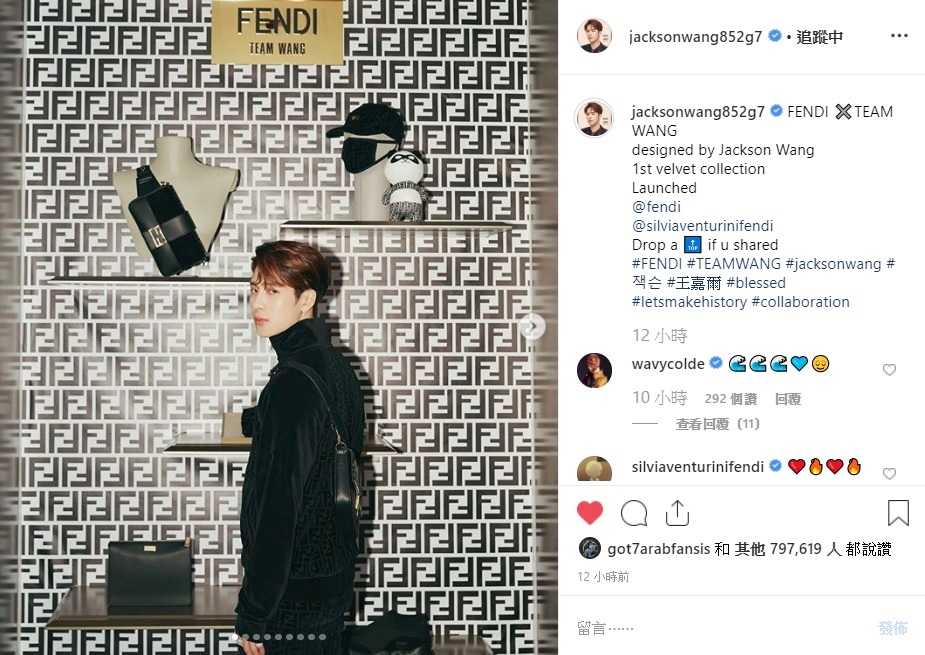925x655 pixels.
Task: Save post with bookmark icon
Action: click(898, 513)
